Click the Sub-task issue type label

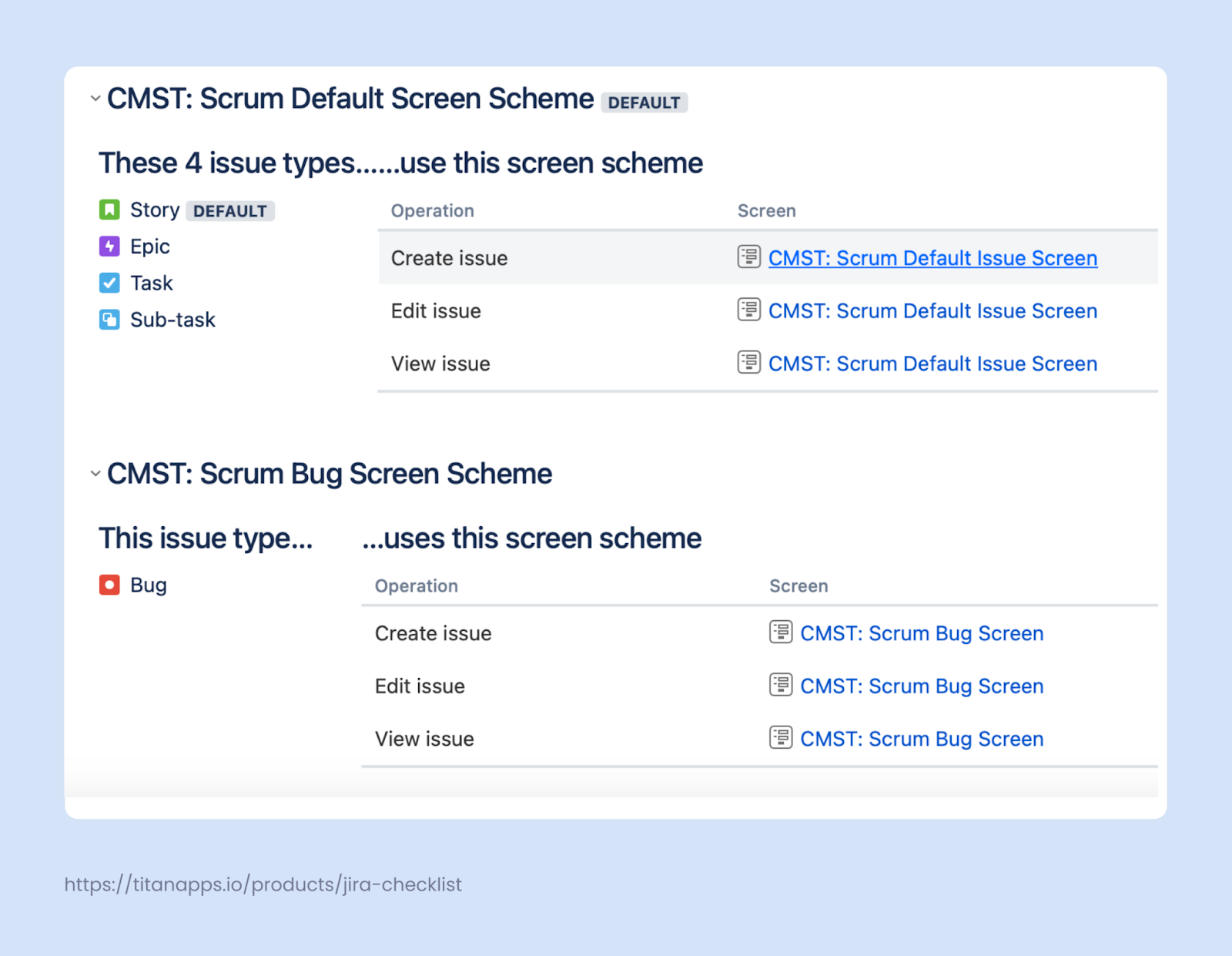[x=172, y=320]
